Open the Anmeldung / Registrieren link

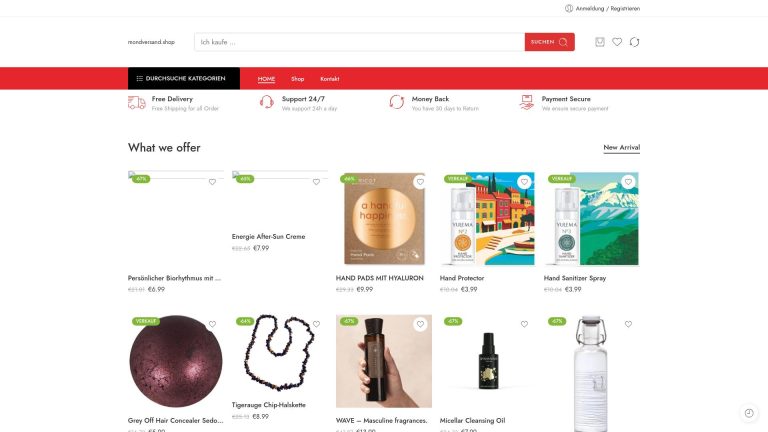pyautogui.click(x=608, y=8)
